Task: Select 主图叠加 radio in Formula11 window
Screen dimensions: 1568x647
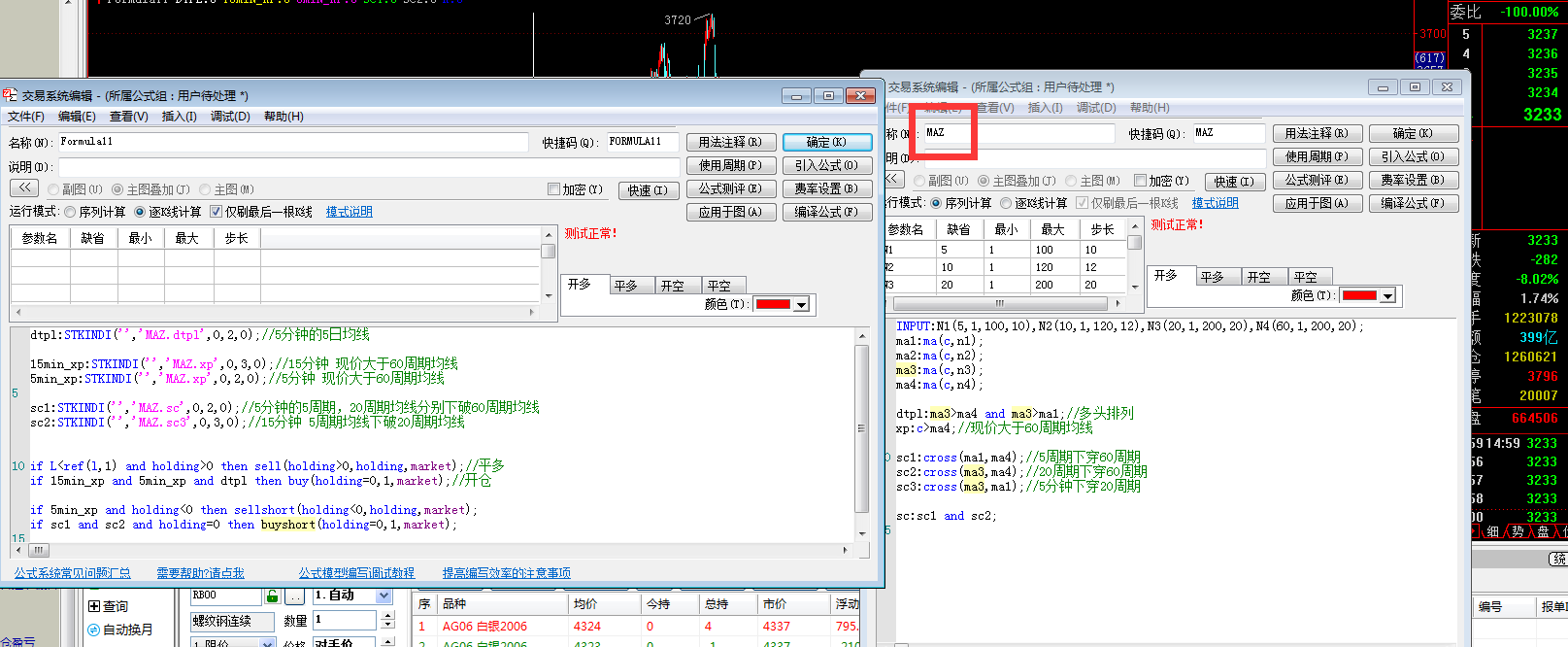Action: [x=117, y=189]
